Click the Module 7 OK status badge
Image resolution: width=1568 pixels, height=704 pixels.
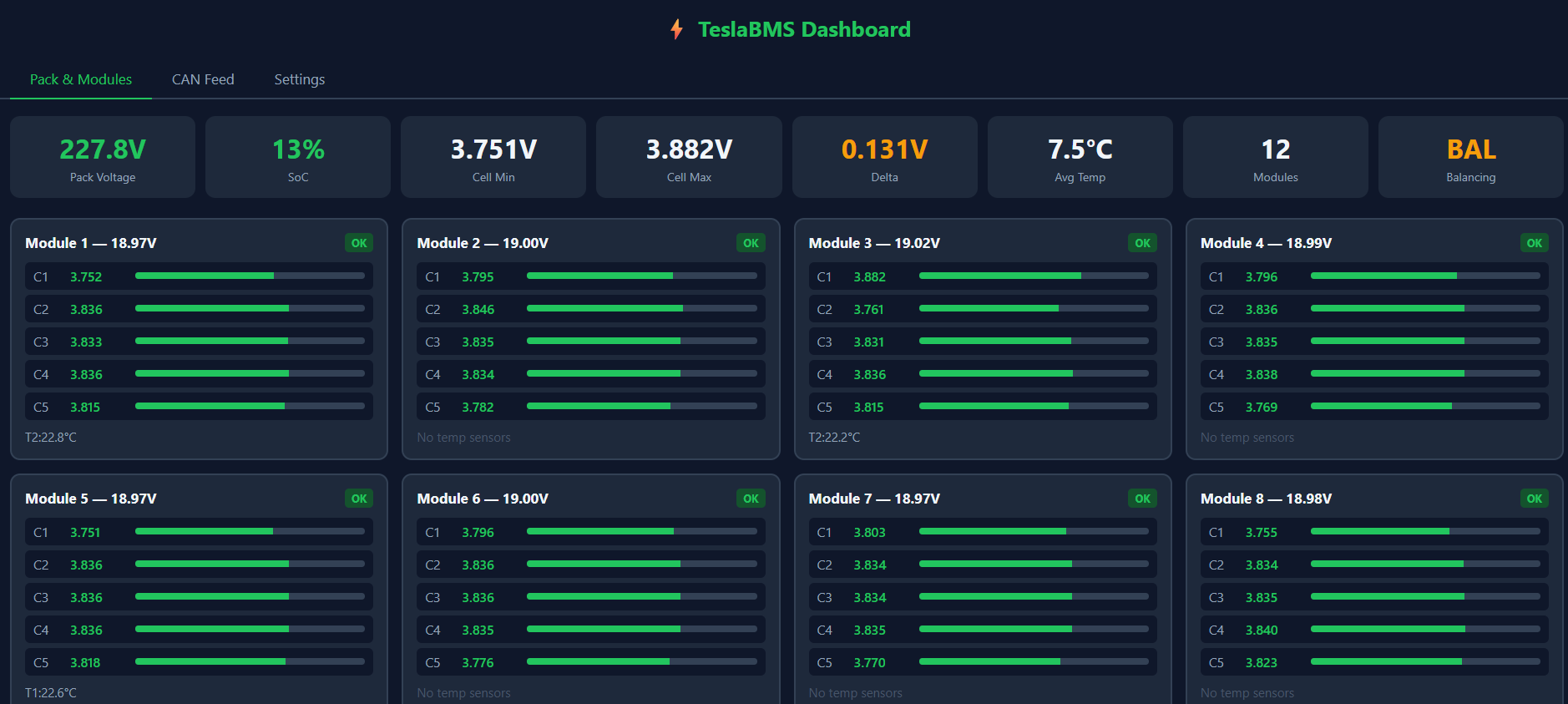pyautogui.click(x=1142, y=499)
